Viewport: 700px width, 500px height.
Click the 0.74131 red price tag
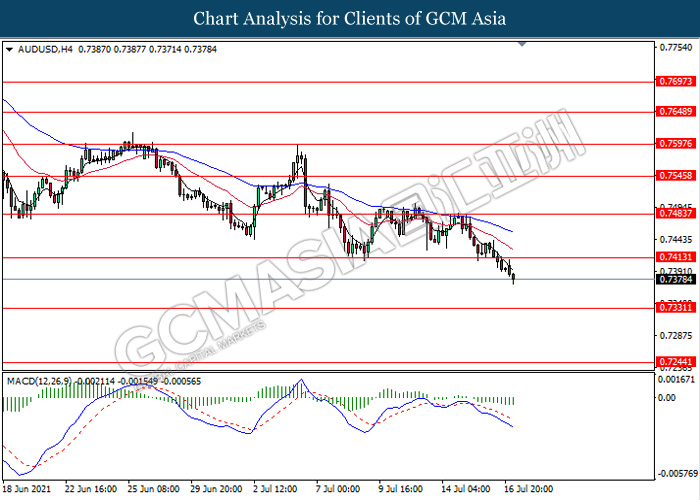(x=675, y=257)
